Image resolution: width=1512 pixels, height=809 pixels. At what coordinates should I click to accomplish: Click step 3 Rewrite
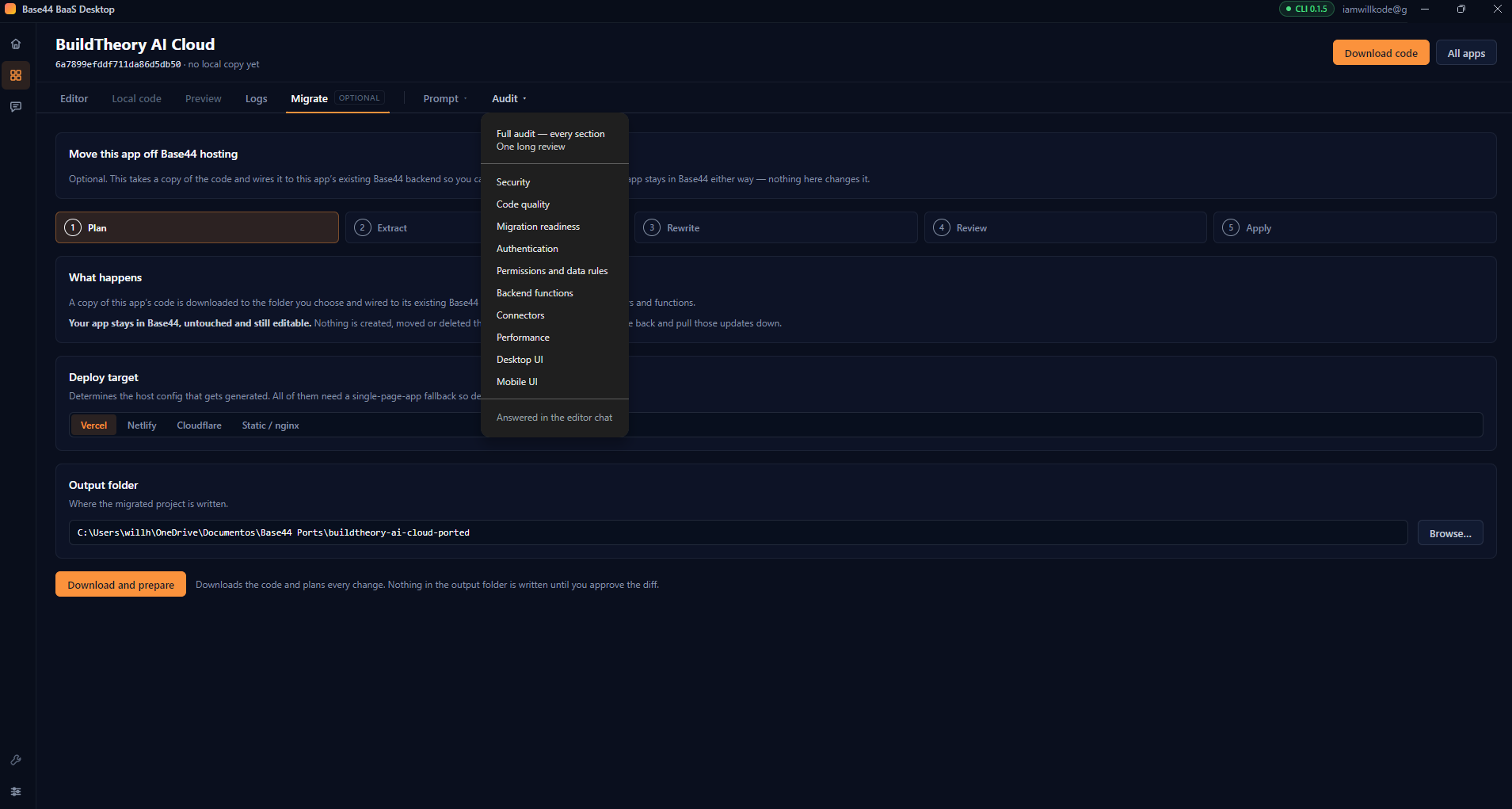click(x=776, y=227)
